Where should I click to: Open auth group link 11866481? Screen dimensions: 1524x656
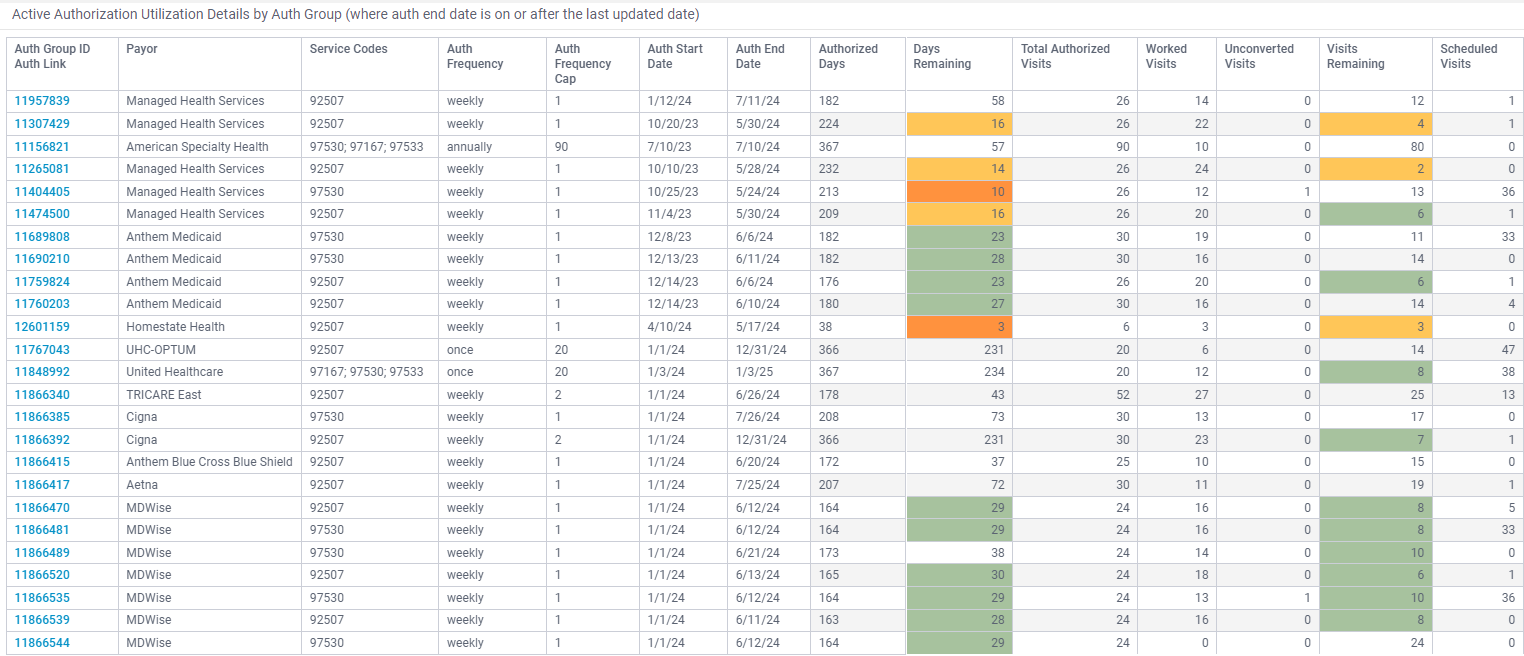click(x=42, y=530)
